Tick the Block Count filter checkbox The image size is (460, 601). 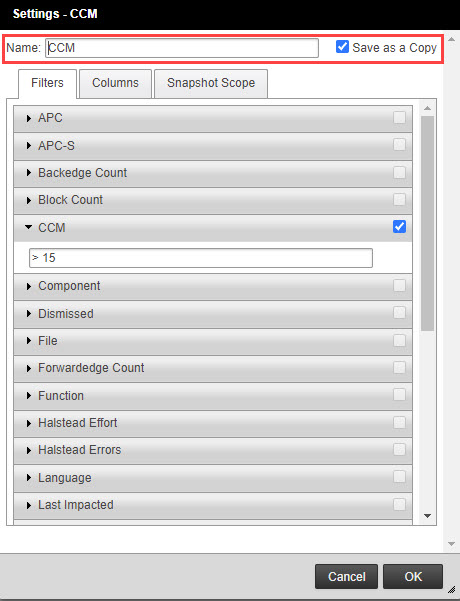click(399, 199)
